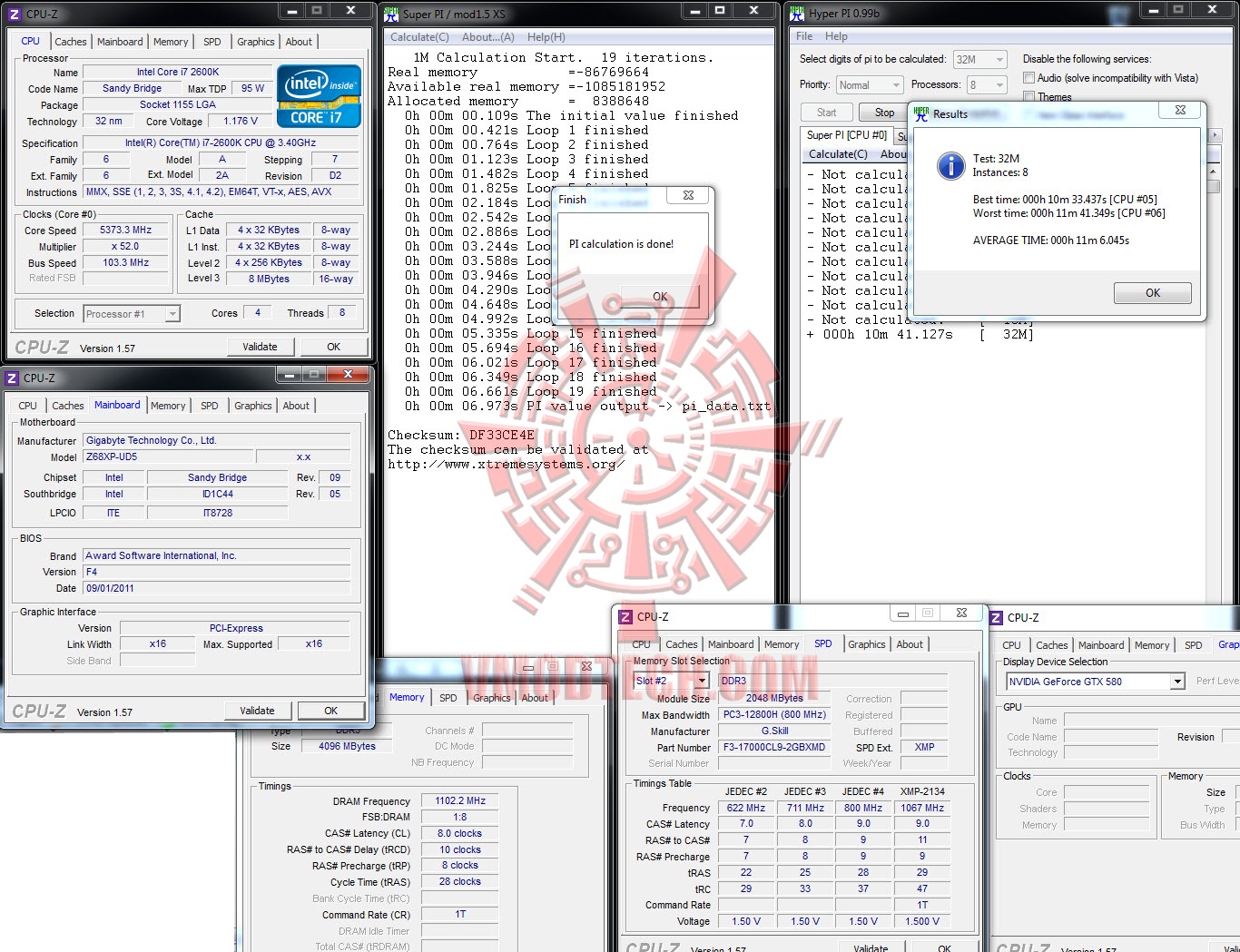Image resolution: width=1240 pixels, height=952 pixels.
Task: Click the Hyper PI title bar icon
Action: pyautogui.click(x=797, y=14)
